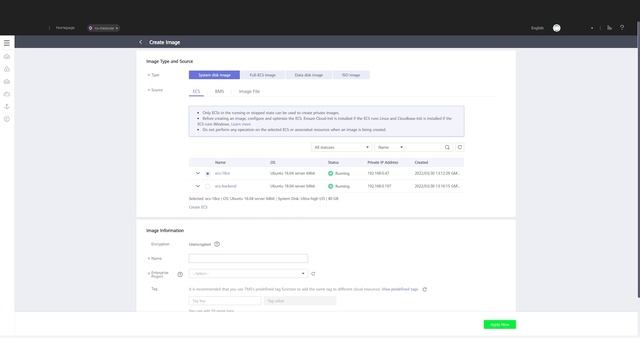Screen dimensions: 640x360
Task: Click the refresh icon next to search box
Action: 460,147
